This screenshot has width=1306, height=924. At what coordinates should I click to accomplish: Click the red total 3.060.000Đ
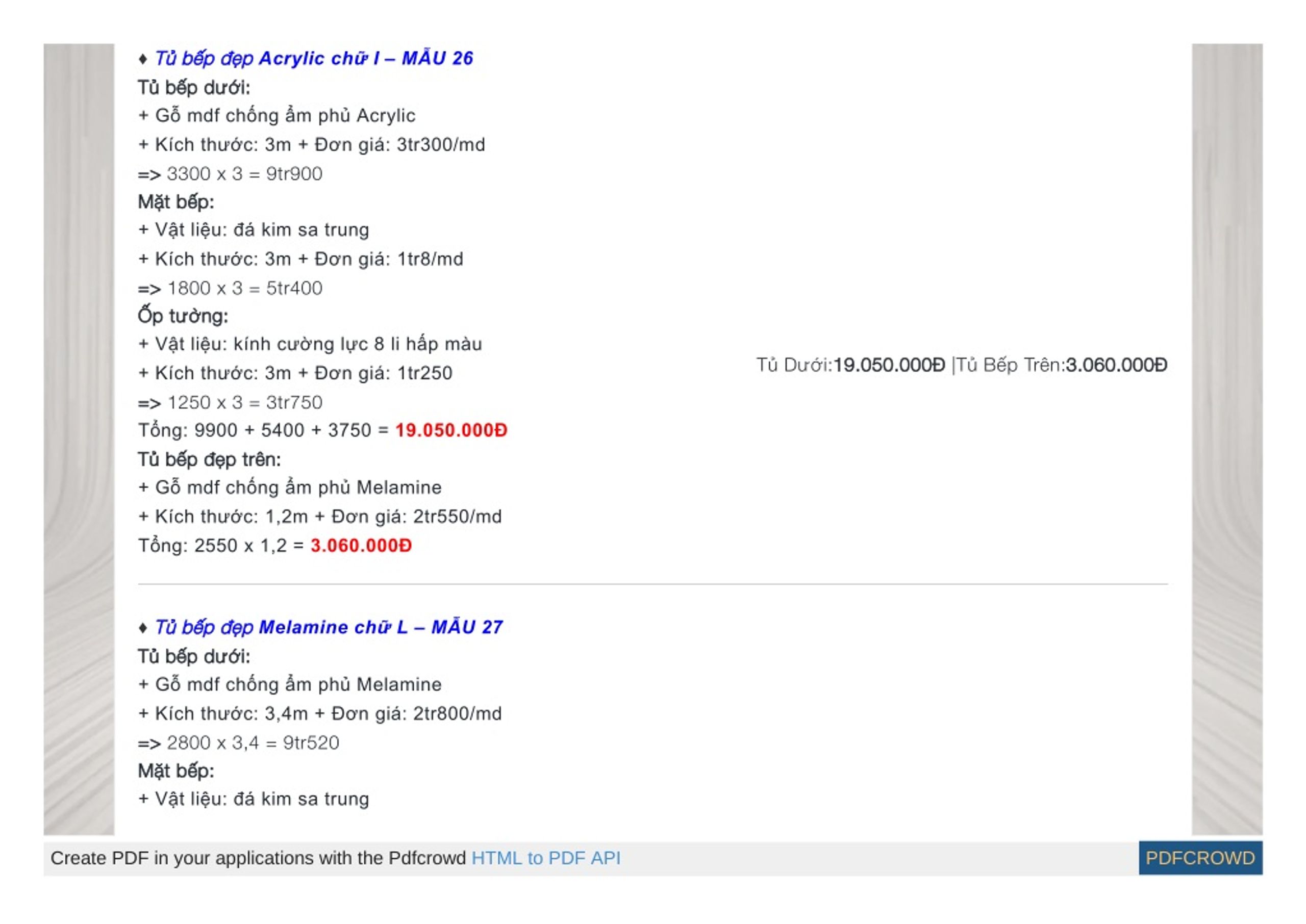[x=361, y=546]
